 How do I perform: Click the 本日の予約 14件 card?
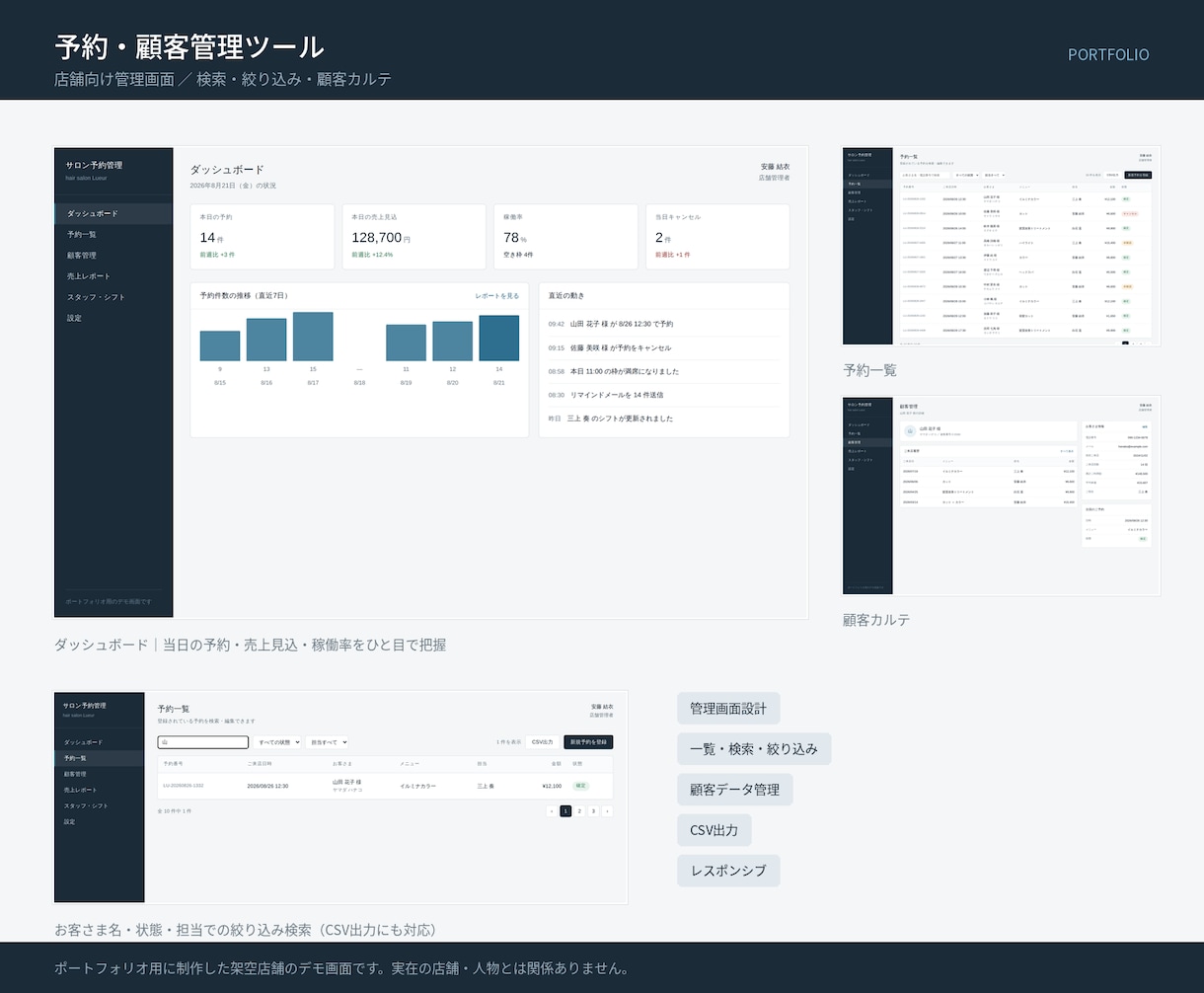coord(262,237)
